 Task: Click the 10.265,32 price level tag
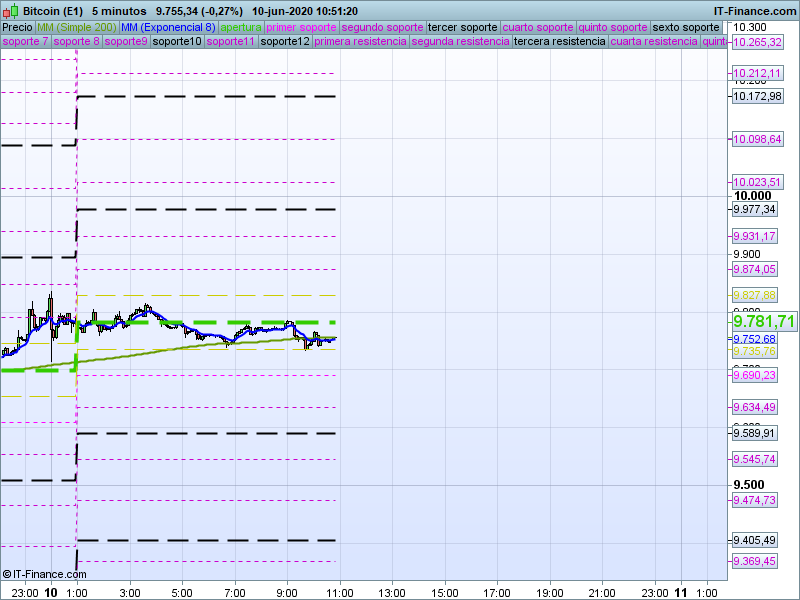click(x=757, y=42)
